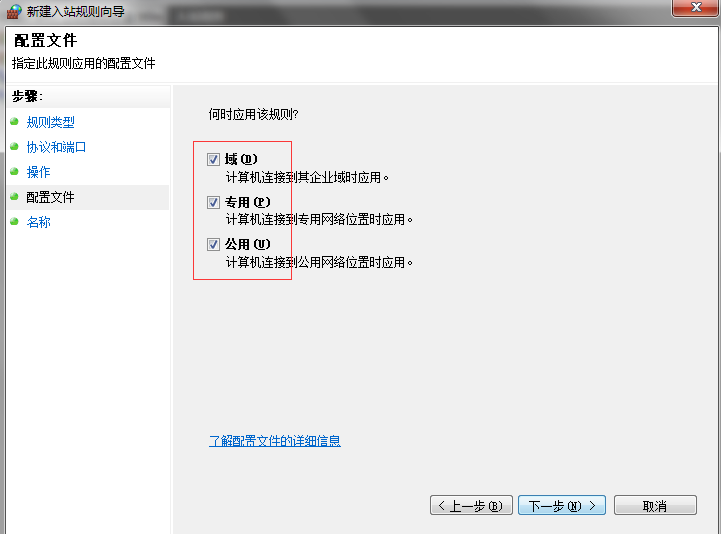Uncheck the 域(D) domain checkbox

point(213,160)
